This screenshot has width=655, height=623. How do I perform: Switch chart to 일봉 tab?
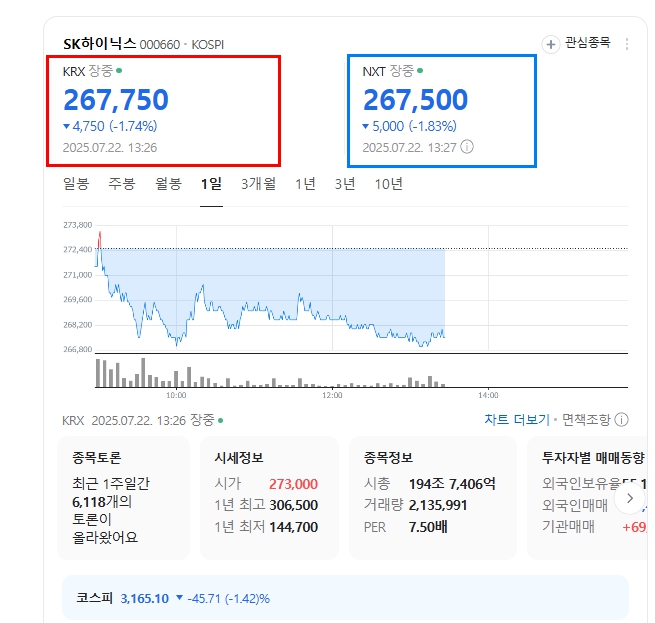pos(76,184)
